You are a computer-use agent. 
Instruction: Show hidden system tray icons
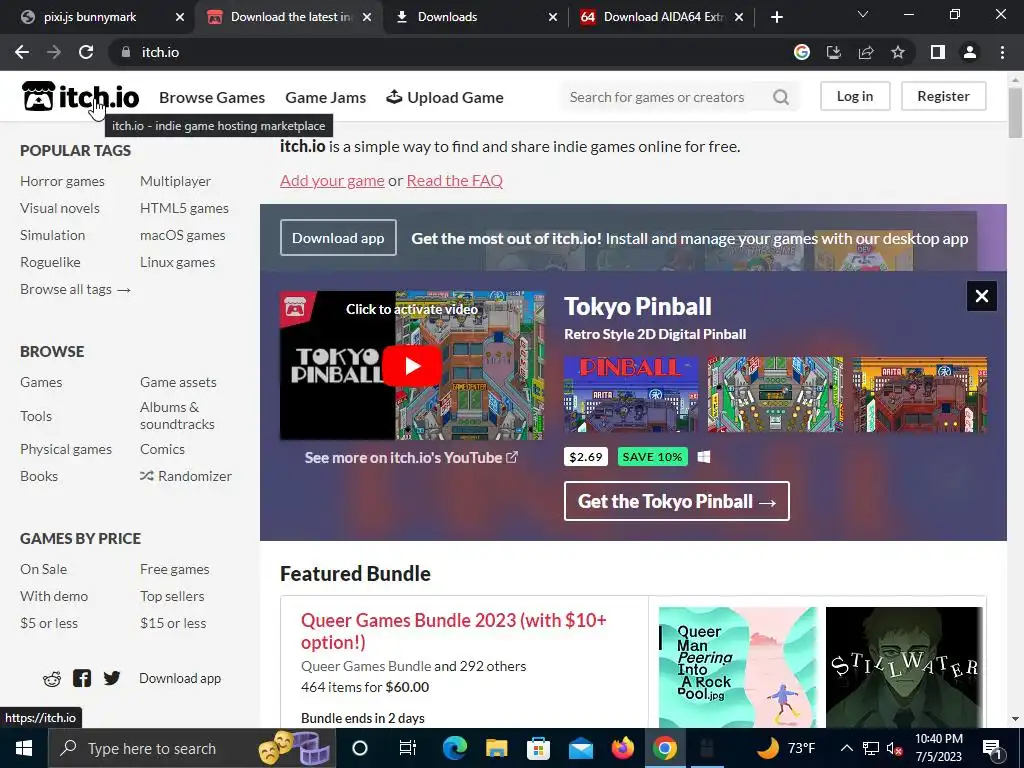[x=846, y=748]
